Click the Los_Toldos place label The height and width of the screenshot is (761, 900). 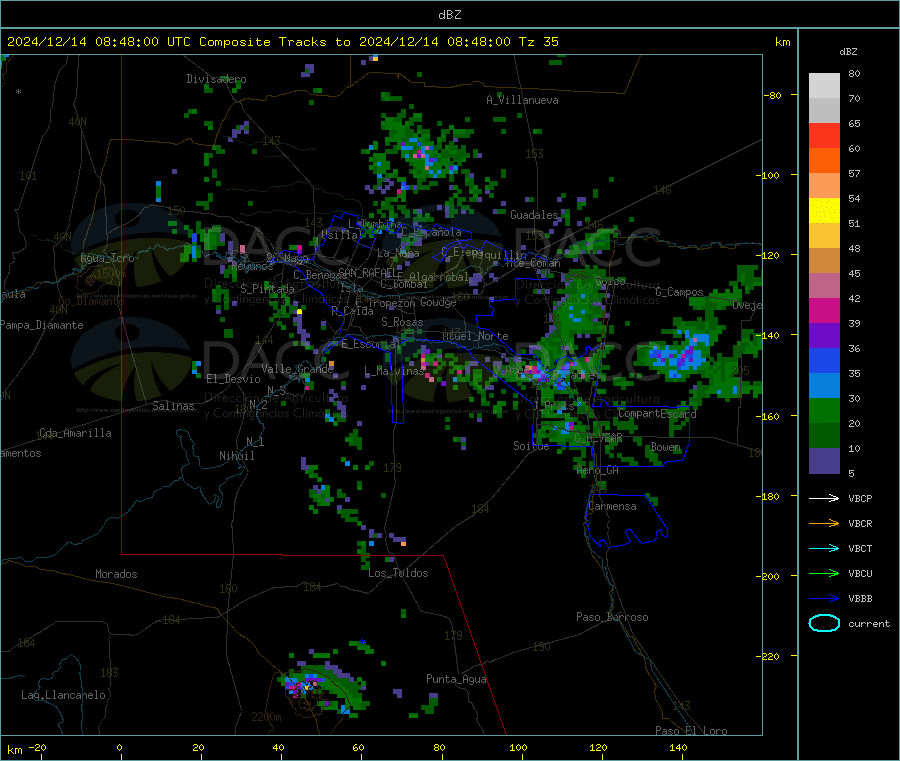point(398,573)
